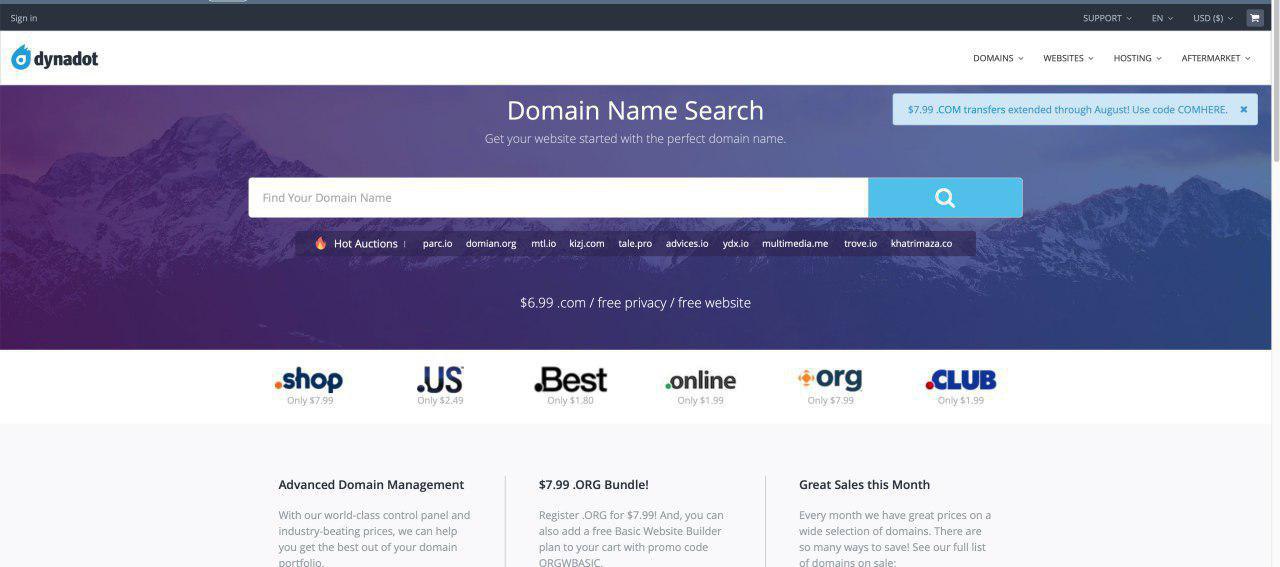Screen dimensions: 1280x567
Task: Dismiss the .COM transfers promo banner
Action: click(1244, 109)
